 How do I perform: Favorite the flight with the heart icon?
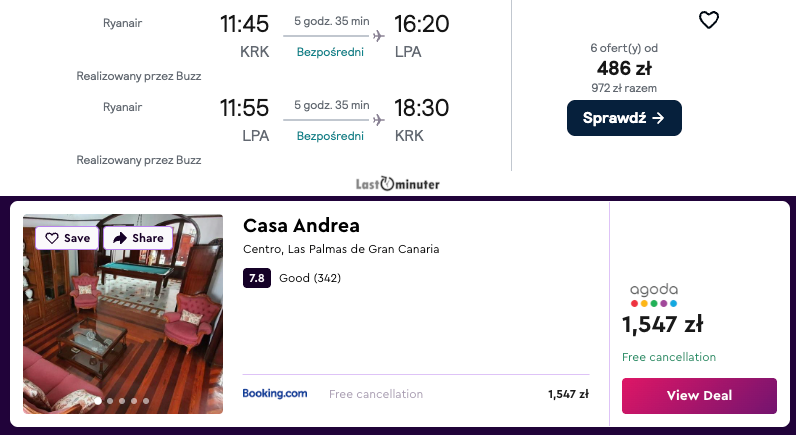click(x=708, y=20)
